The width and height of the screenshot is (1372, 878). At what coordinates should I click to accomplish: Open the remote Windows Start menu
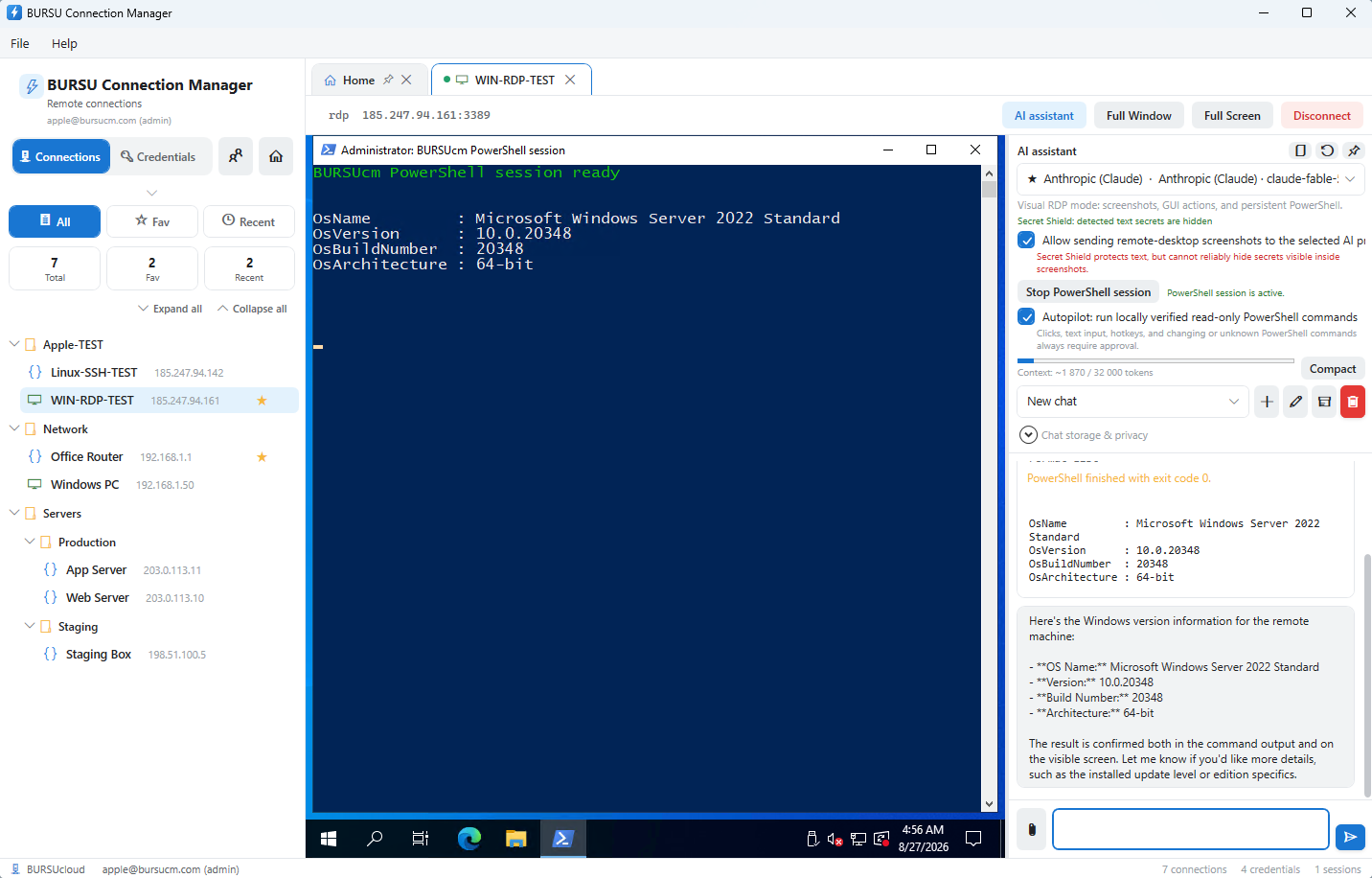click(x=329, y=839)
